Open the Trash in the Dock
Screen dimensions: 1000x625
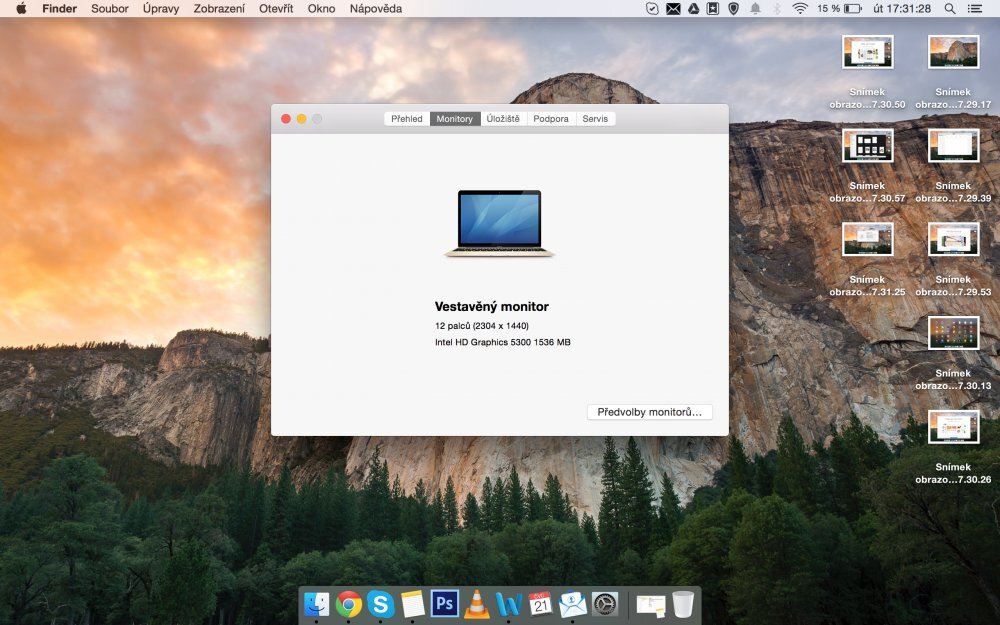point(682,605)
